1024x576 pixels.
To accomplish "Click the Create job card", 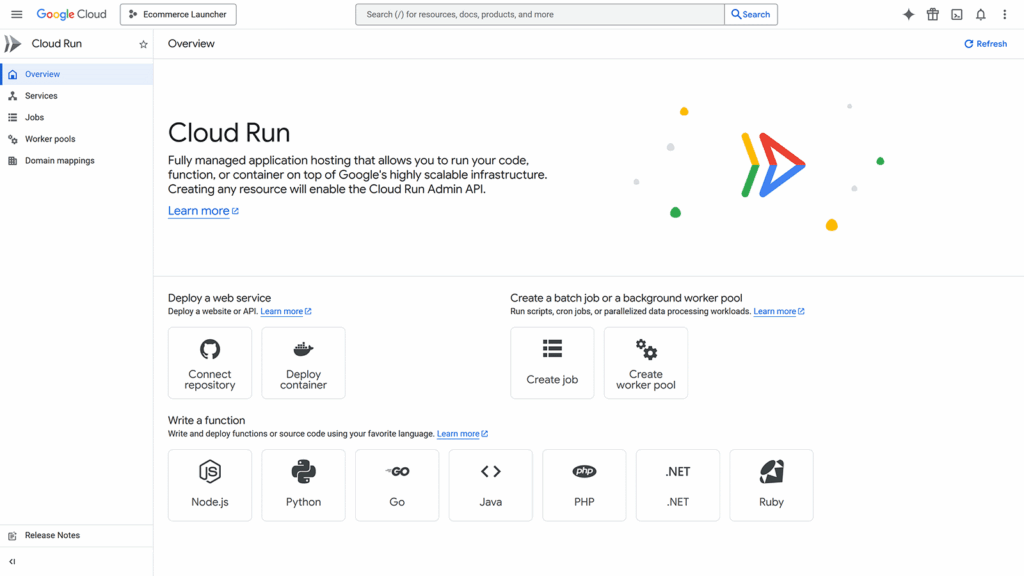I will pos(552,363).
